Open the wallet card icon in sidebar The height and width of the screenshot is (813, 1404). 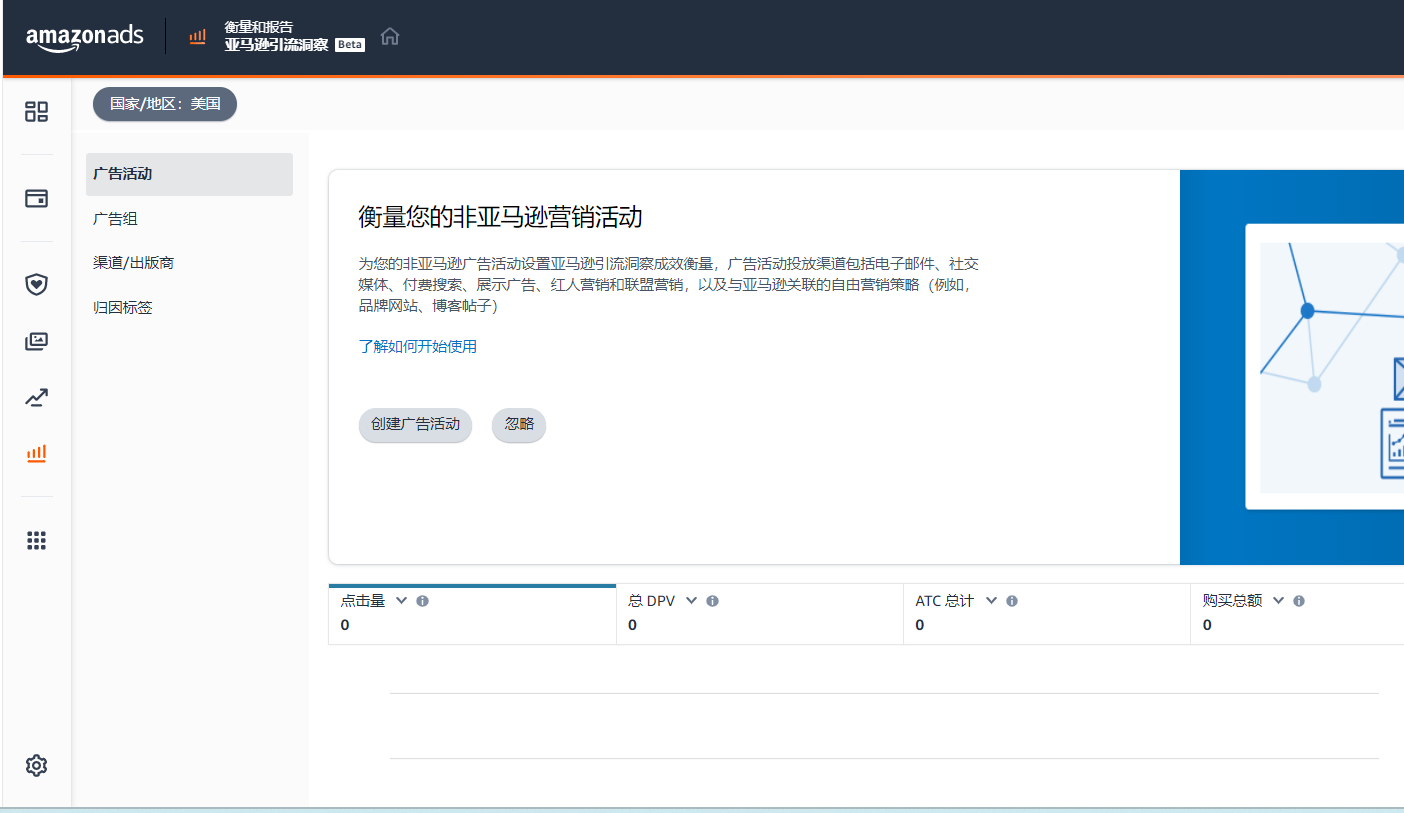tap(37, 198)
